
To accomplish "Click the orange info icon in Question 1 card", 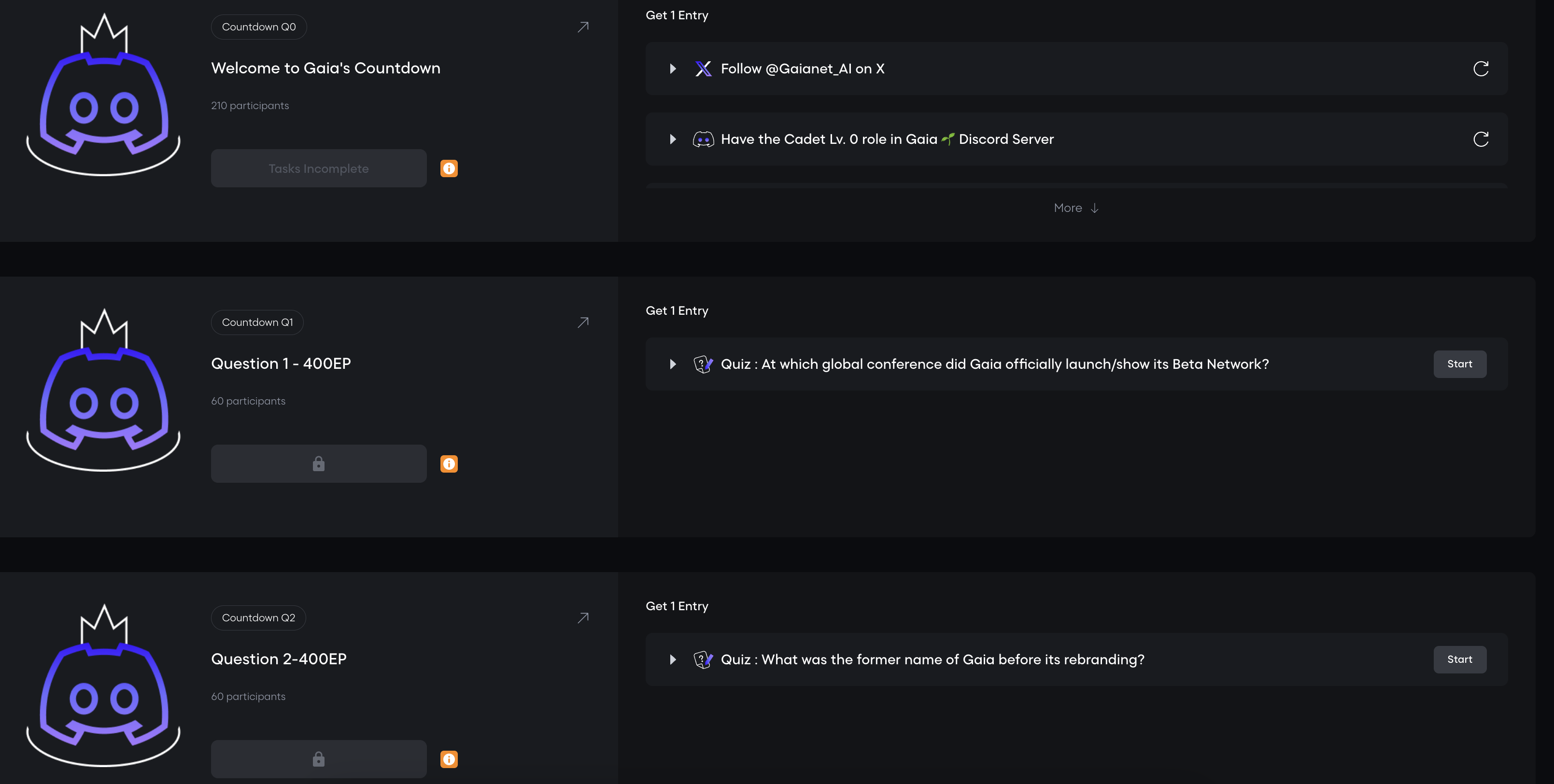I will (449, 464).
